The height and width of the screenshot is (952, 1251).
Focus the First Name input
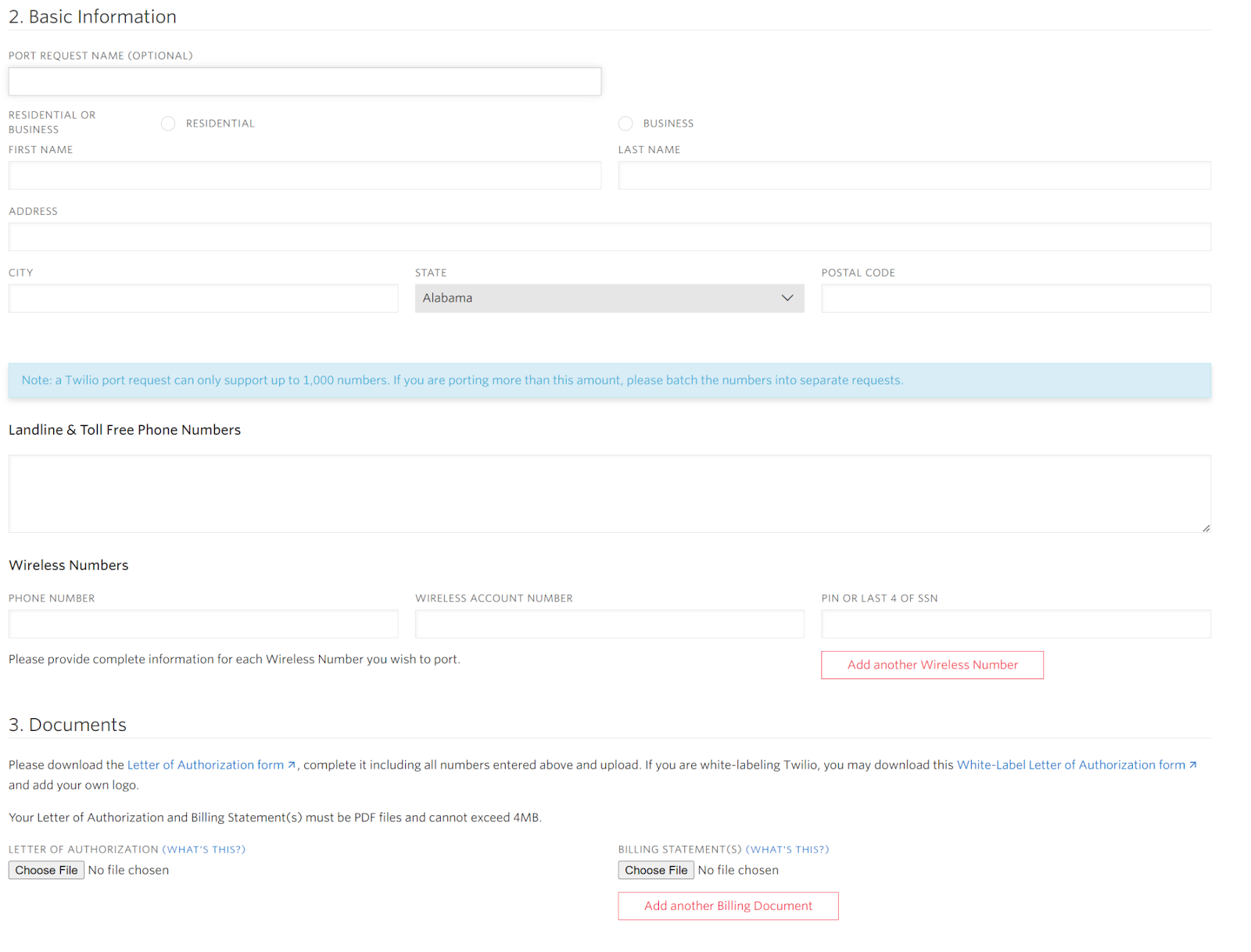(305, 176)
